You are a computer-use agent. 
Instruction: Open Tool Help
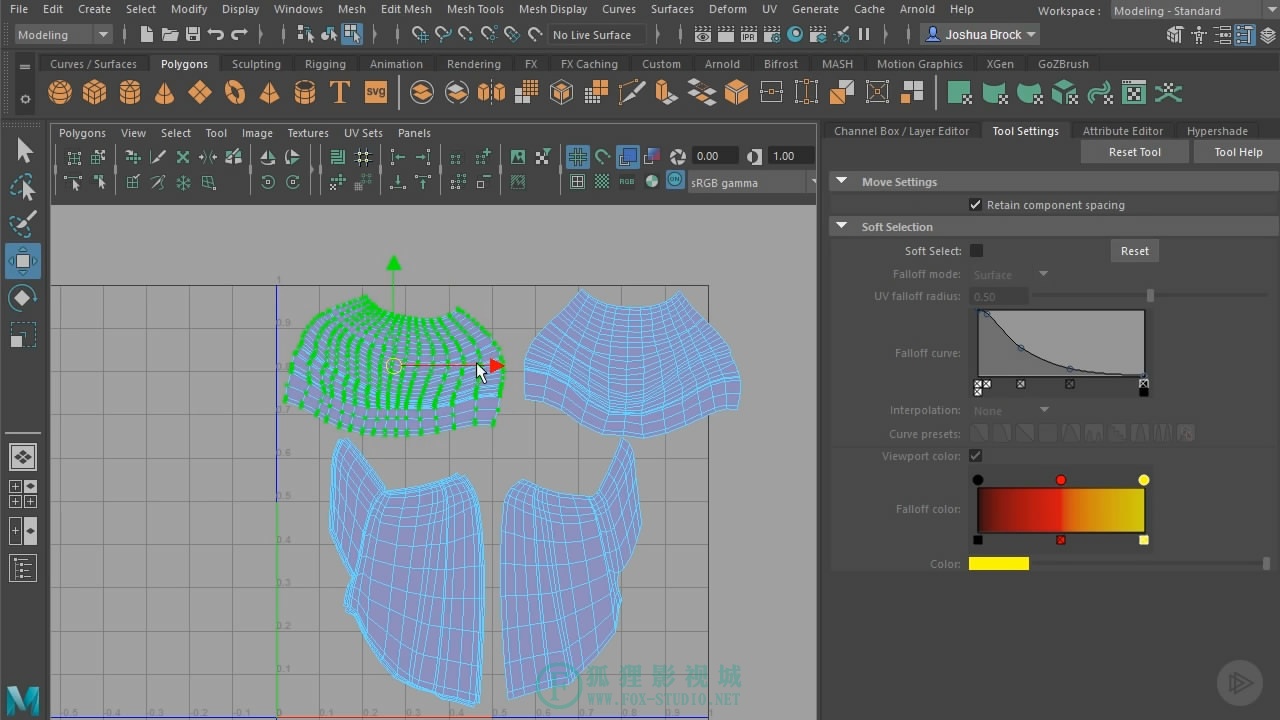point(1238,152)
